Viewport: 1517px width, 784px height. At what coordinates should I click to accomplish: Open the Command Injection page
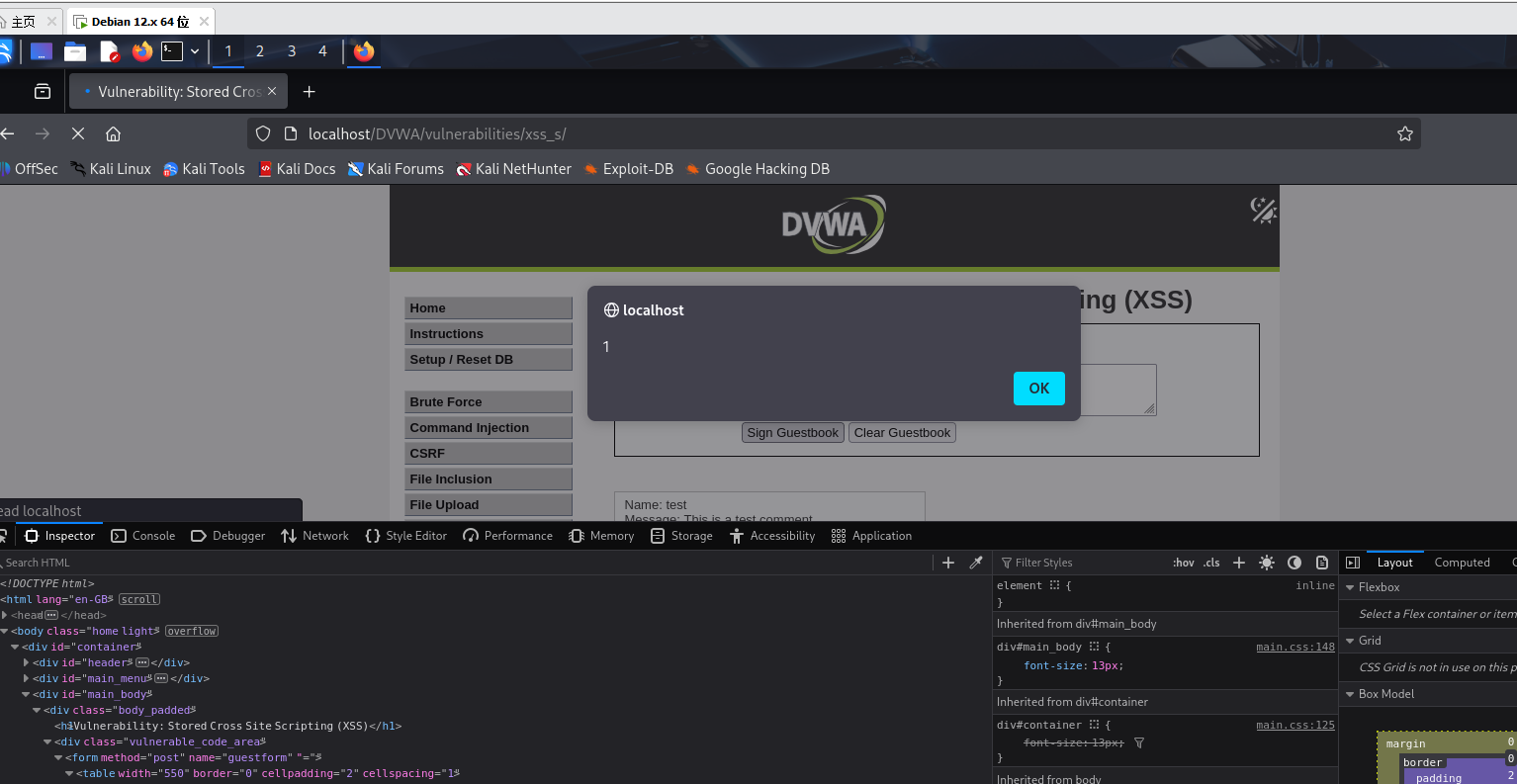tap(489, 428)
